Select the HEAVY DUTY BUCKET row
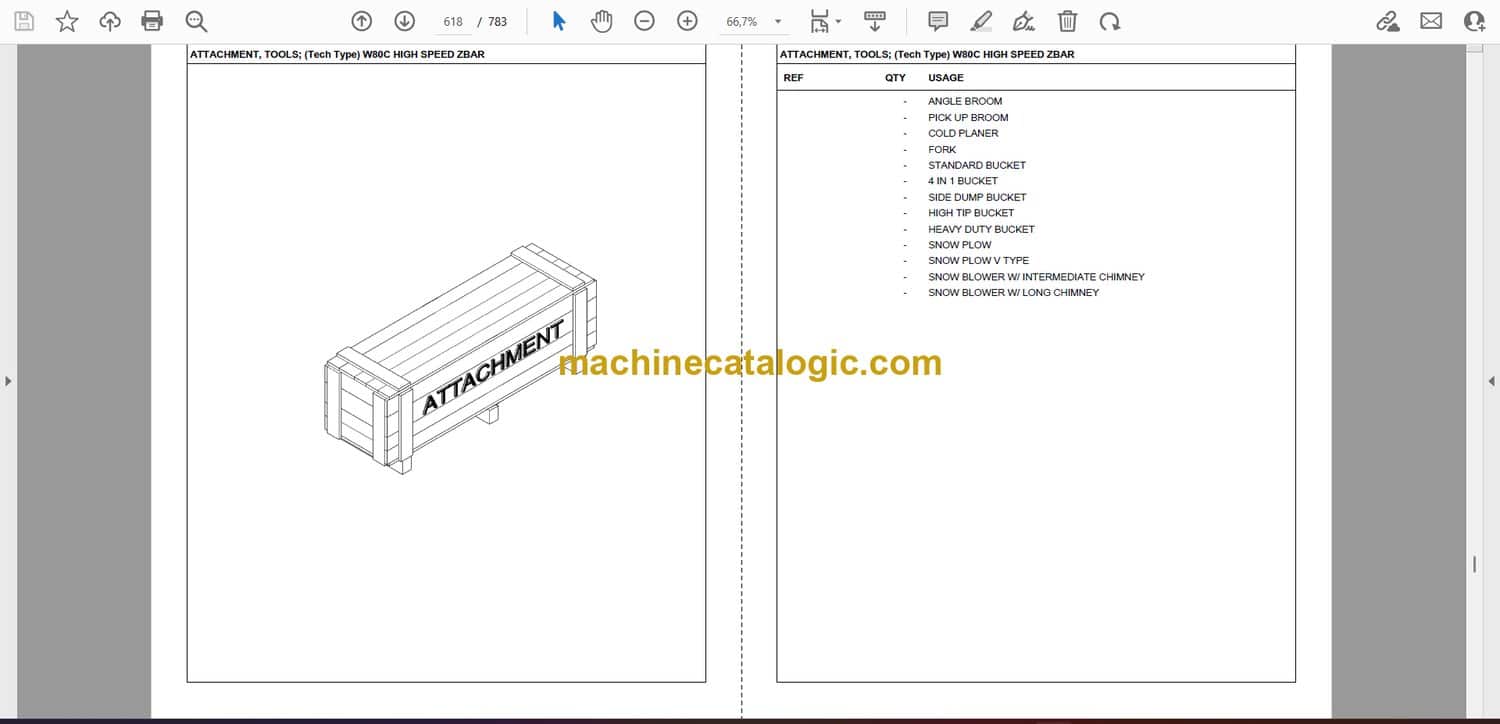Screen dimensions: 1500x724 [x=981, y=229]
